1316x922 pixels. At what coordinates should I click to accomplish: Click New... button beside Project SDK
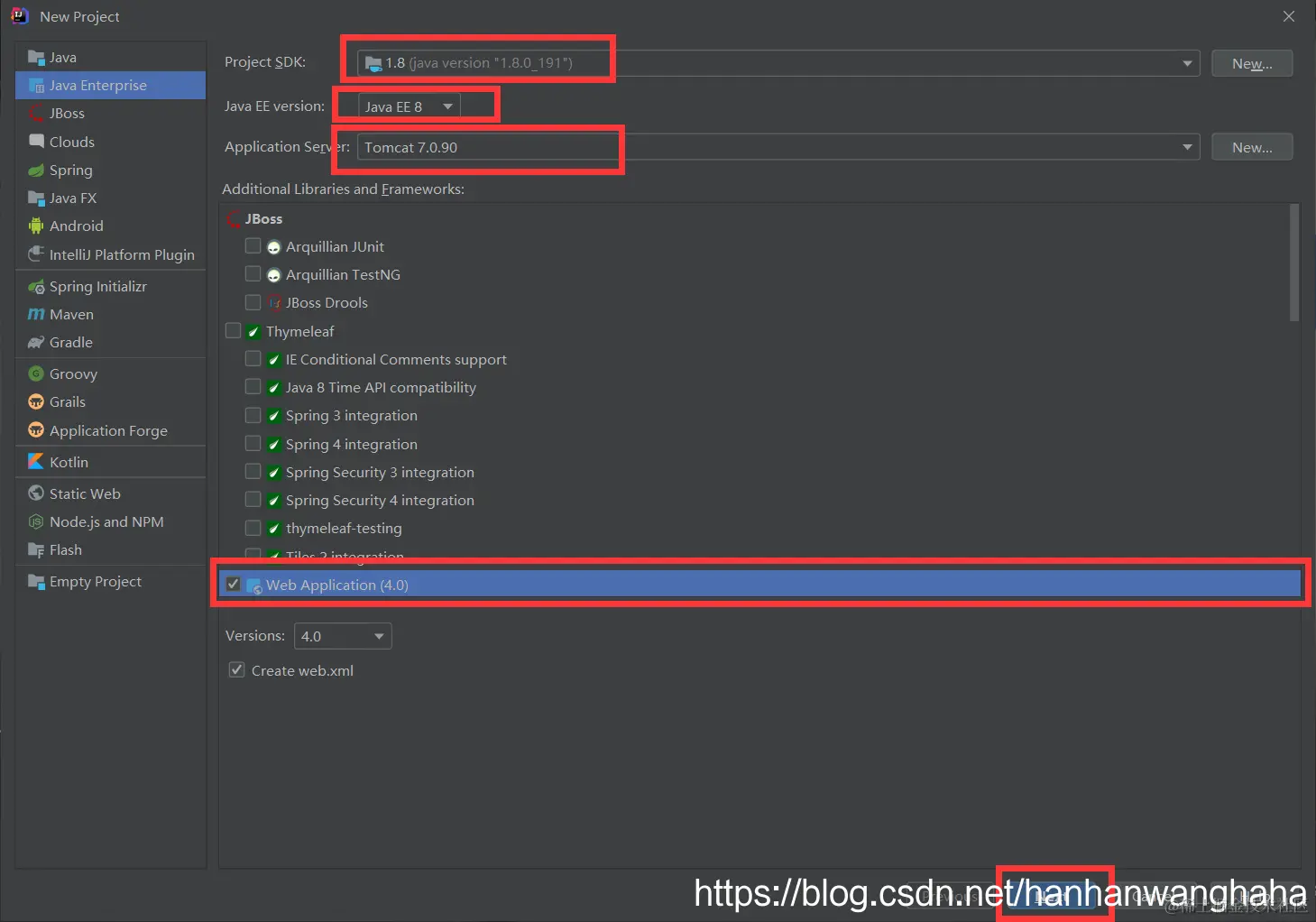click(x=1252, y=63)
